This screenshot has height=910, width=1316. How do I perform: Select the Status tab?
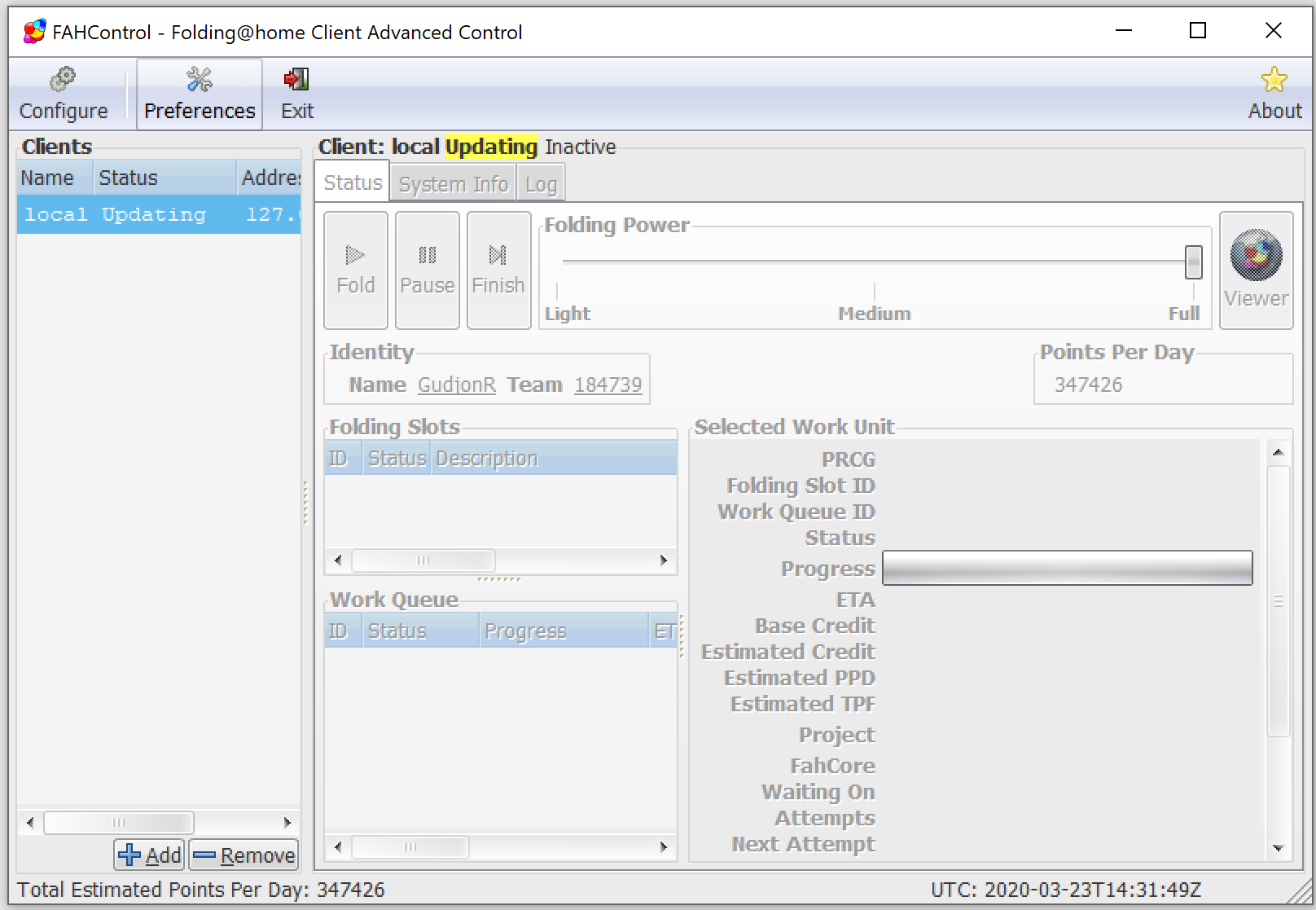pos(353,183)
